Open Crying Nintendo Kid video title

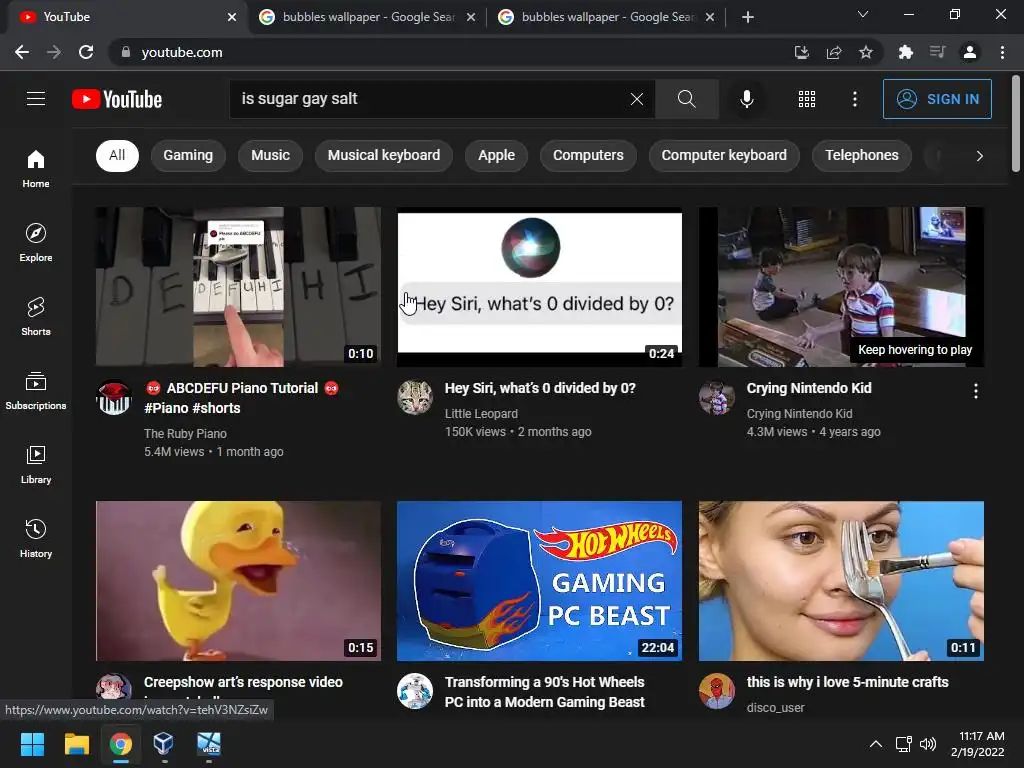[x=808, y=388]
